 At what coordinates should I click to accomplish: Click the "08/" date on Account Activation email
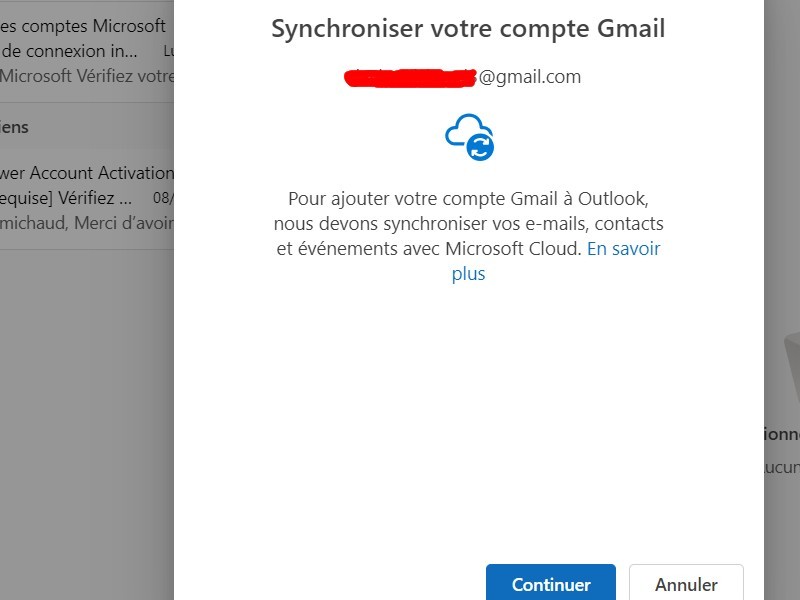[163, 197]
